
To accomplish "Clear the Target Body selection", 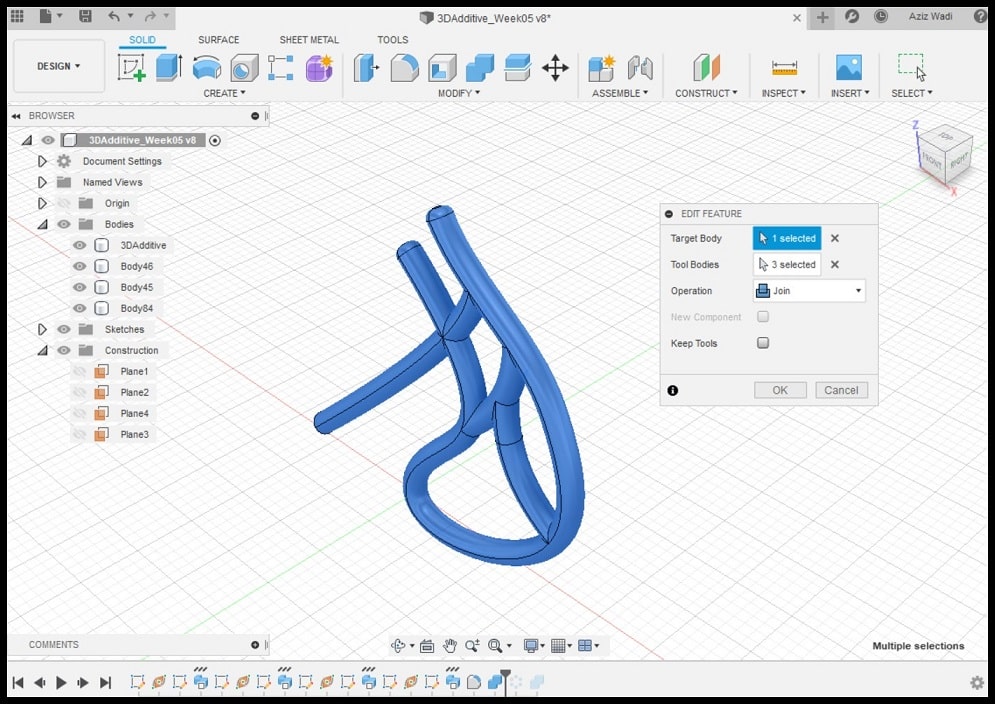I will click(835, 238).
